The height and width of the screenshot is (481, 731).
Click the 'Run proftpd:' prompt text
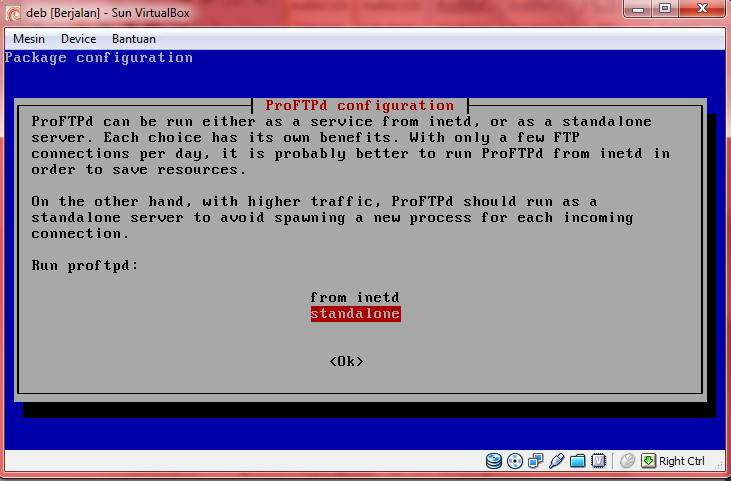(x=85, y=266)
